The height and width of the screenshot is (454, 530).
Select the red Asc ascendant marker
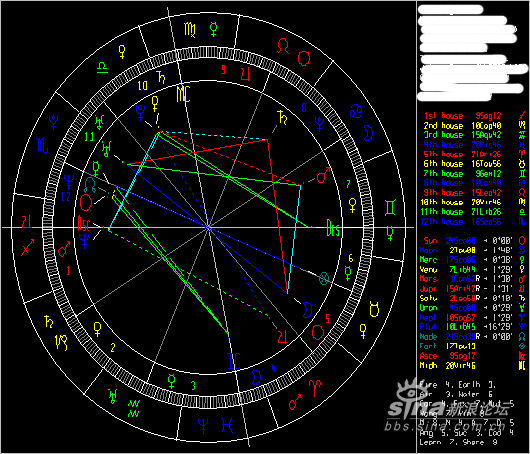point(83,223)
